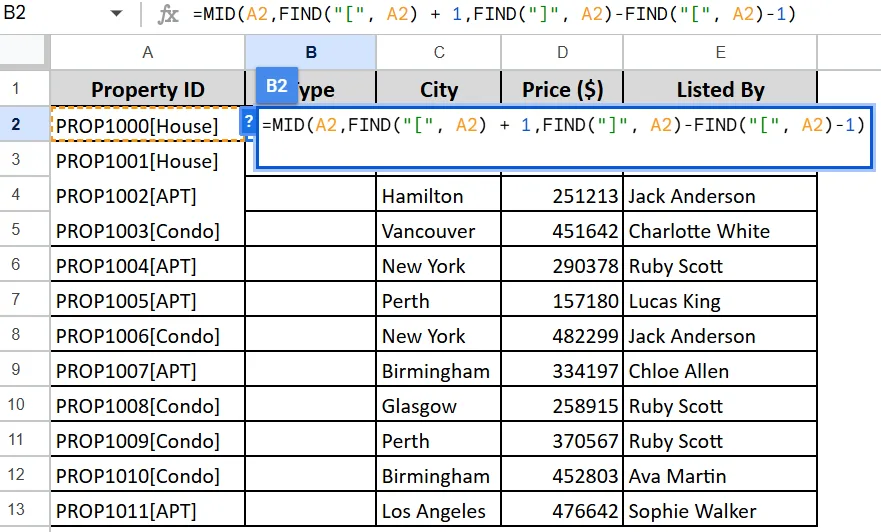Click the Lucas King cell
This screenshot has height=532, width=881.
[x=720, y=301]
